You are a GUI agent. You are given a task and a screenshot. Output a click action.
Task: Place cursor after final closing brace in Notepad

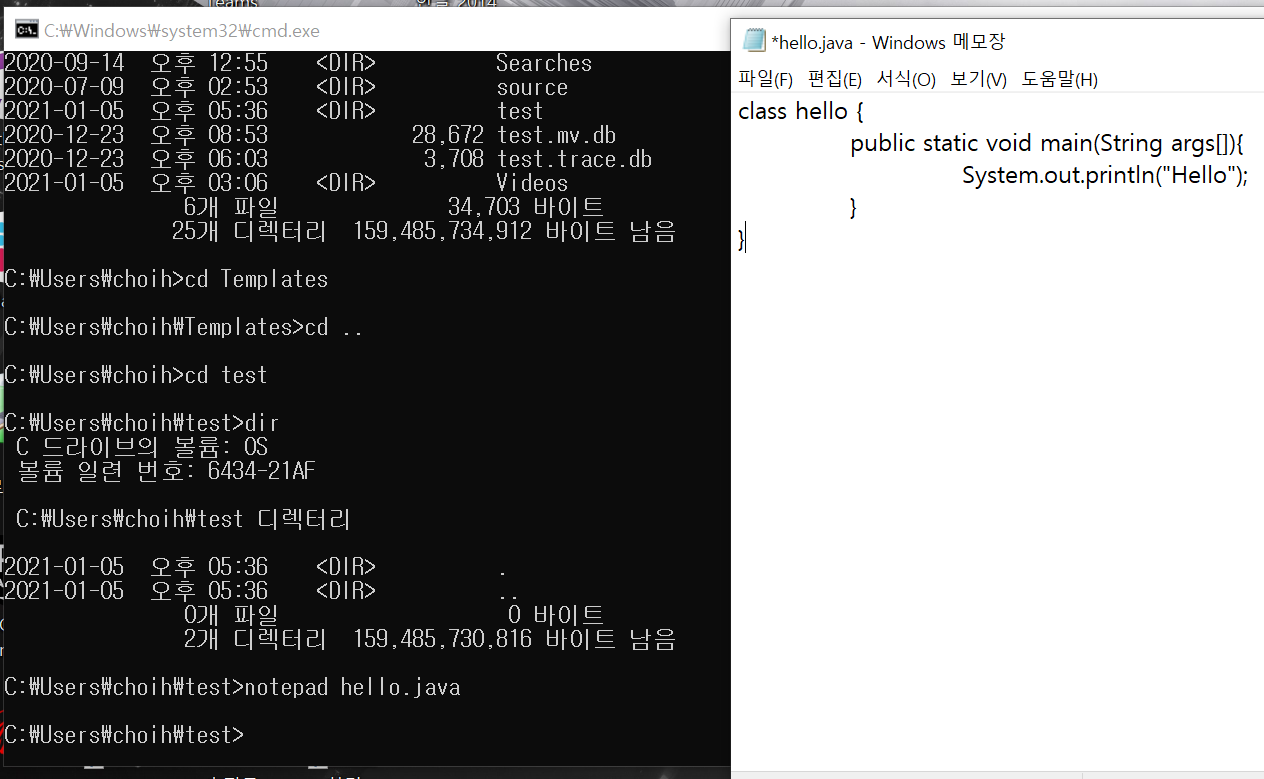click(x=745, y=239)
